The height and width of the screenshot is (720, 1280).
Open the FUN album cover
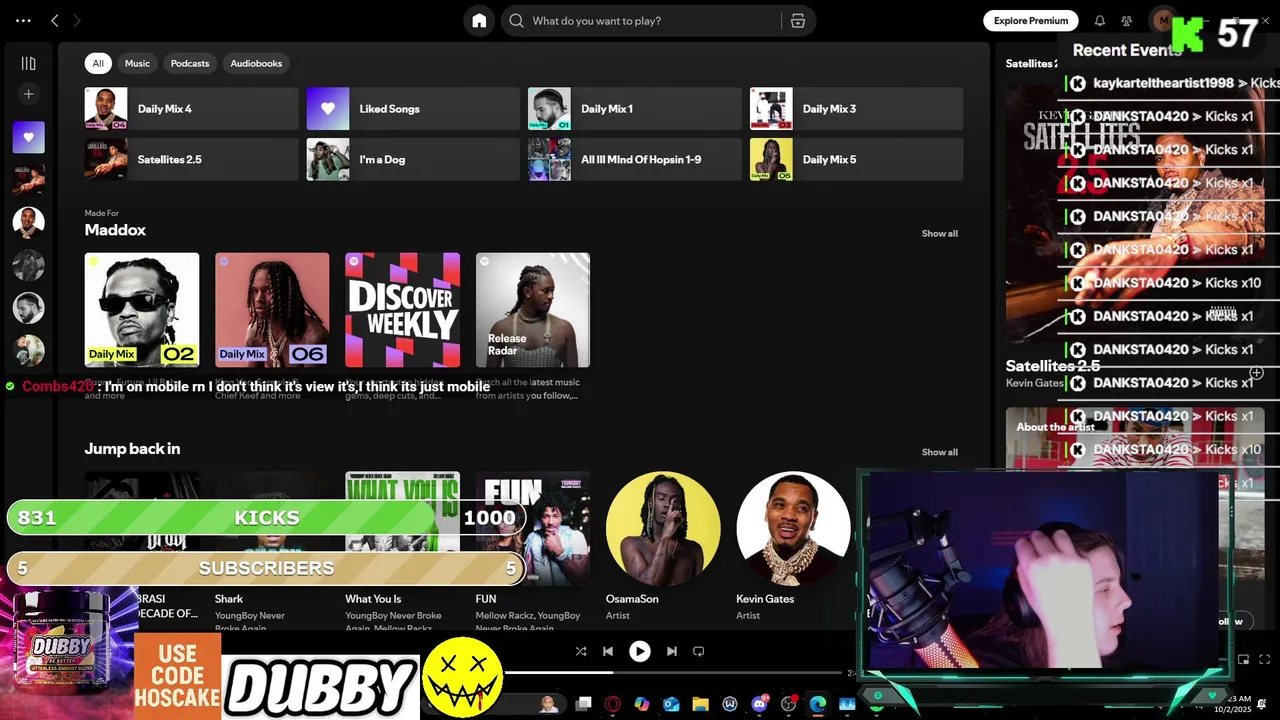533,529
